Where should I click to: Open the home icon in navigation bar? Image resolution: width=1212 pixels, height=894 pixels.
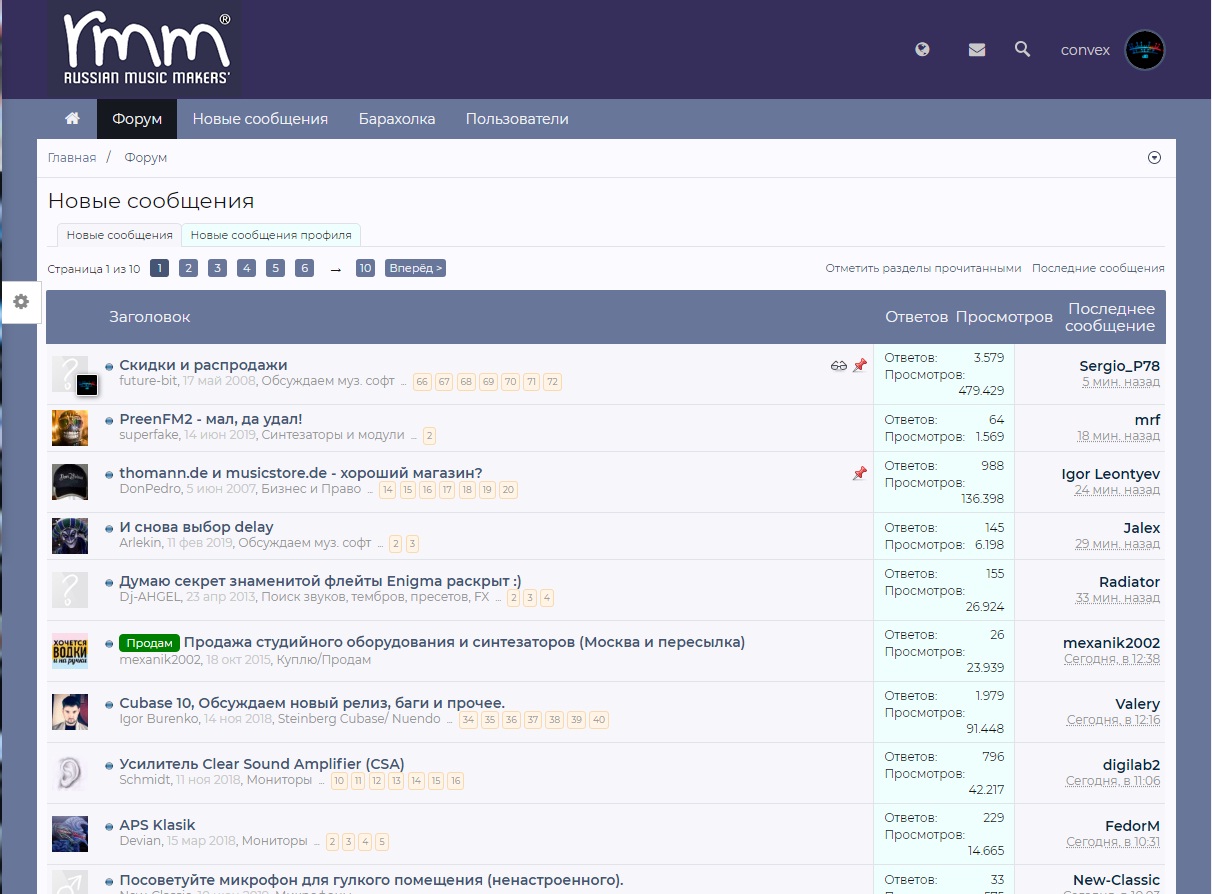[72, 118]
